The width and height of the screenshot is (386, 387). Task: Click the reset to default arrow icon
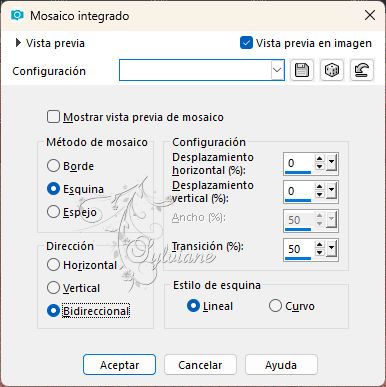coord(362,70)
